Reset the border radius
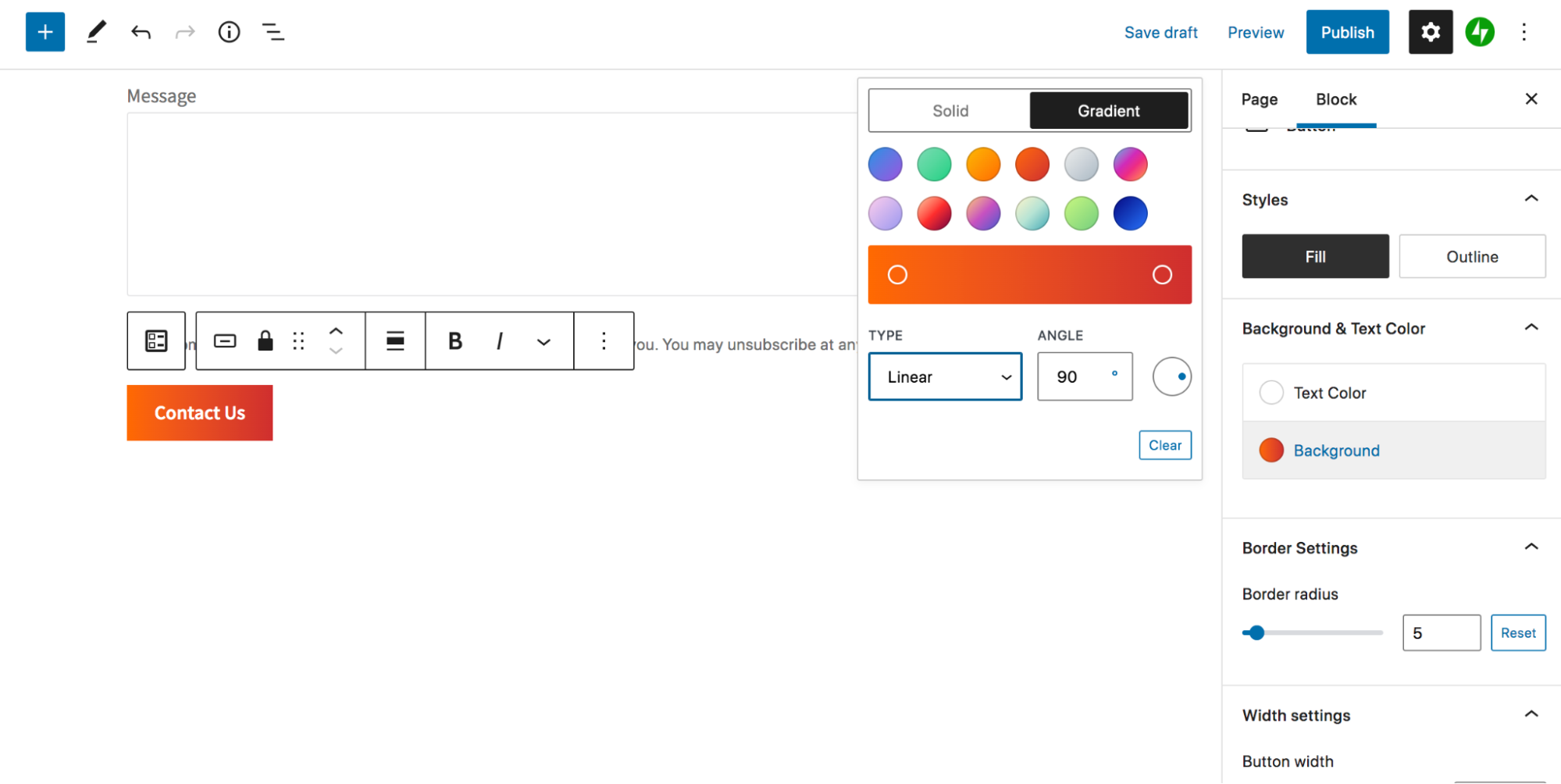The height and width of the screenshot is (784, 1561). pyautogui.click(x=1518, y=633)
